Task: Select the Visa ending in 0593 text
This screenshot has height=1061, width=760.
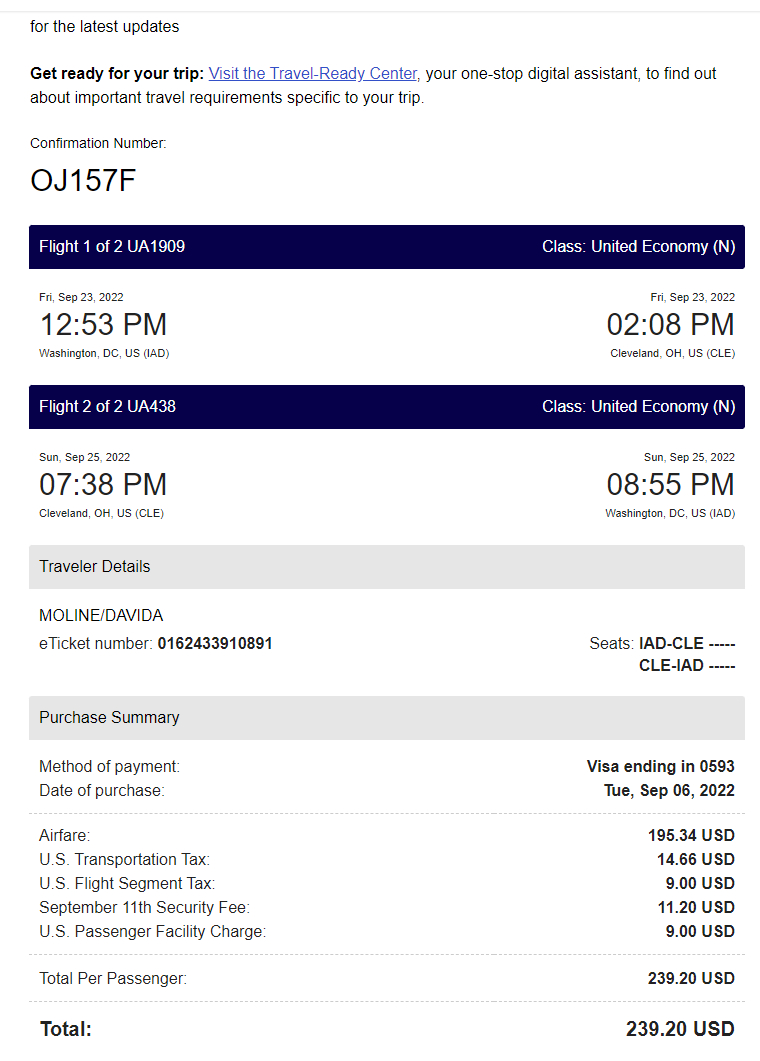Action: [660, 767]
